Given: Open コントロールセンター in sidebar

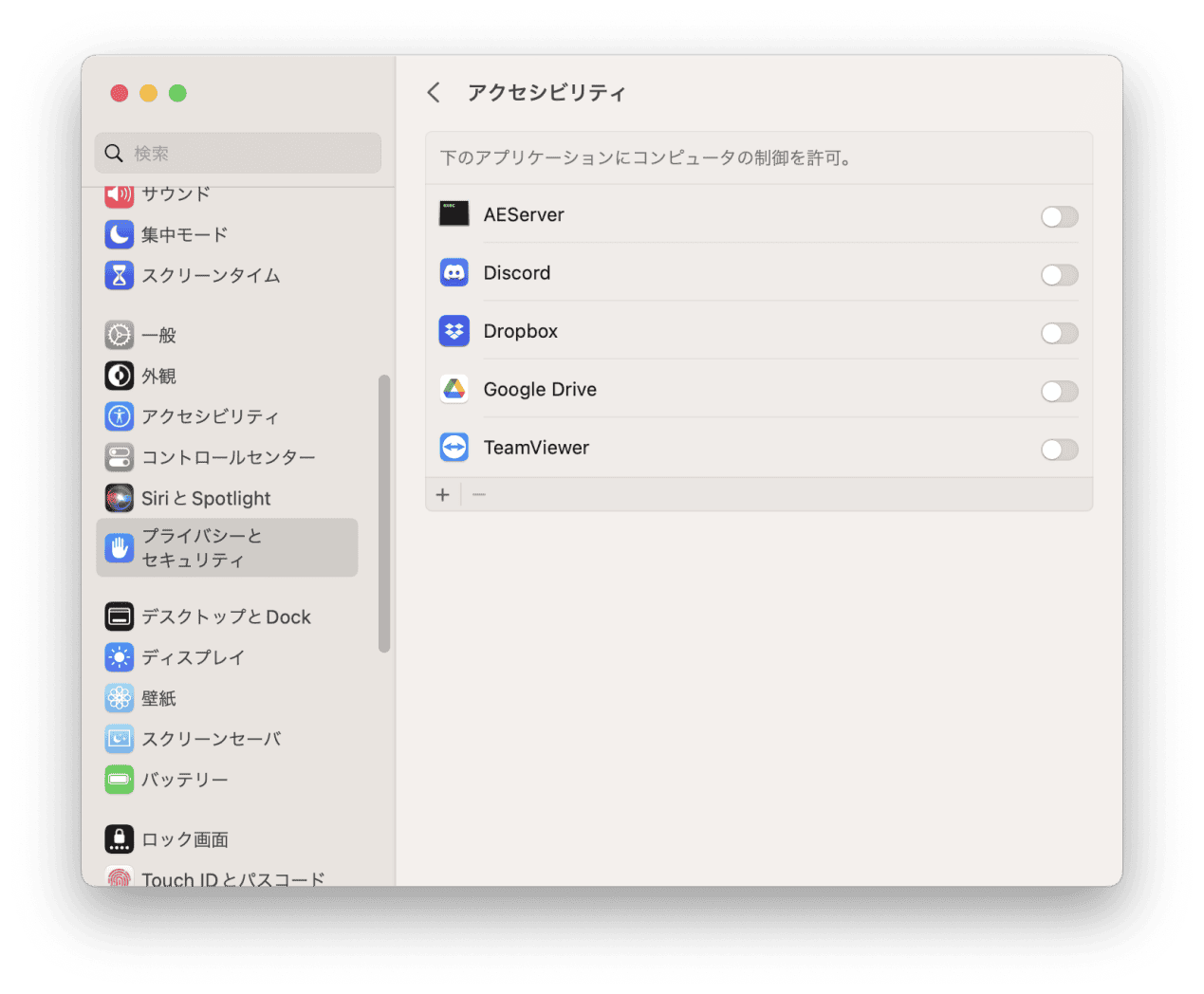Looking at the screenshot, I should click(x=228, y=457).
